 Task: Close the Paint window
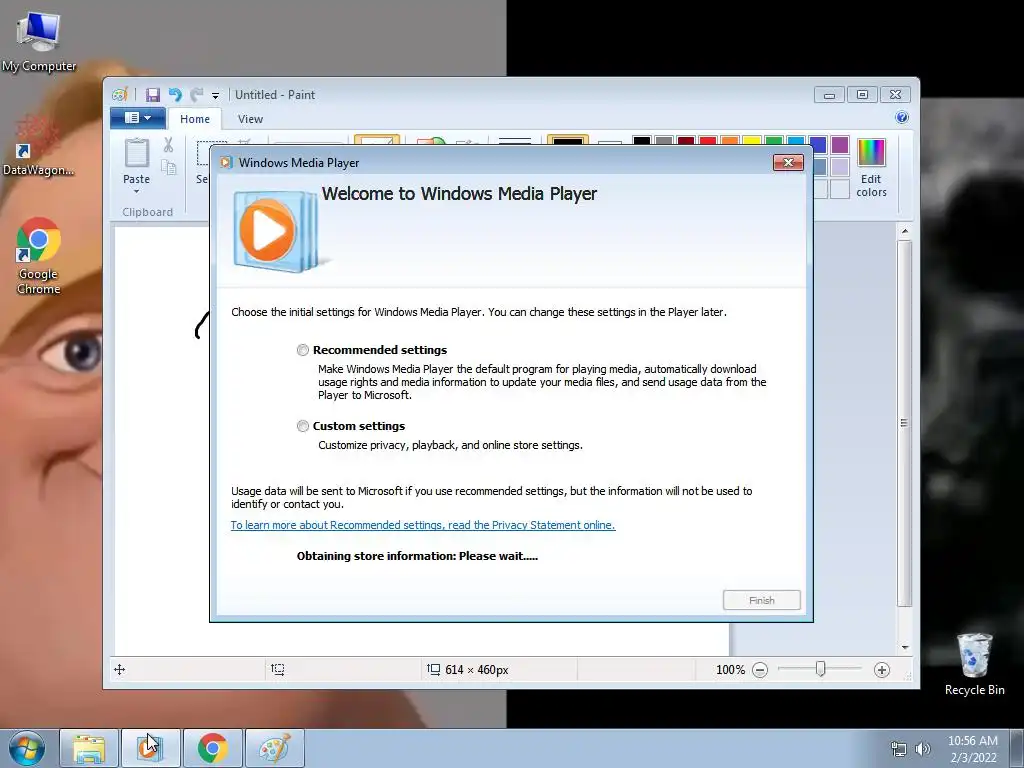tap(895, 95)
